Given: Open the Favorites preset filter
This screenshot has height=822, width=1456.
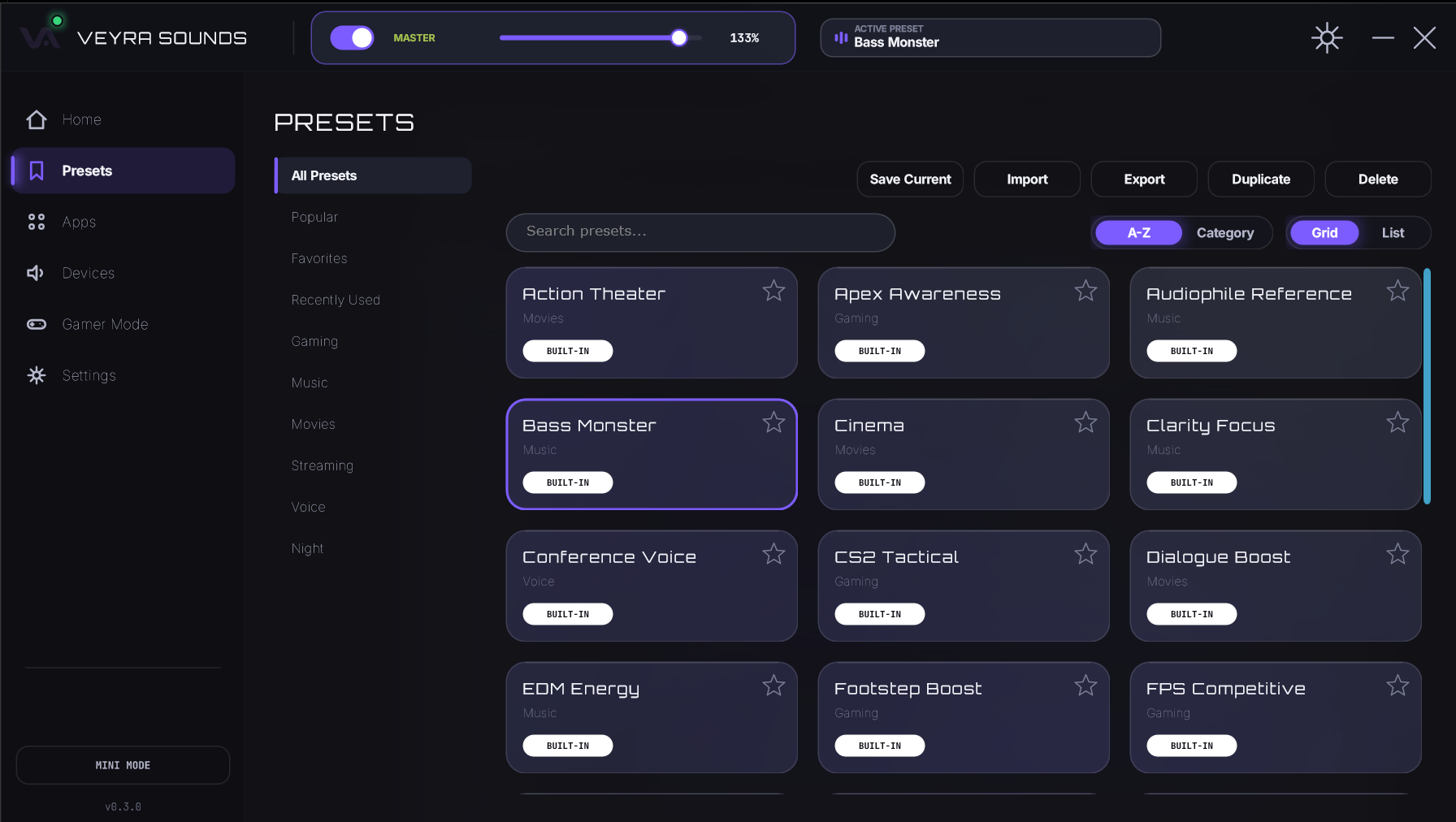Looking at the screenshot, I should pos(318,258).
